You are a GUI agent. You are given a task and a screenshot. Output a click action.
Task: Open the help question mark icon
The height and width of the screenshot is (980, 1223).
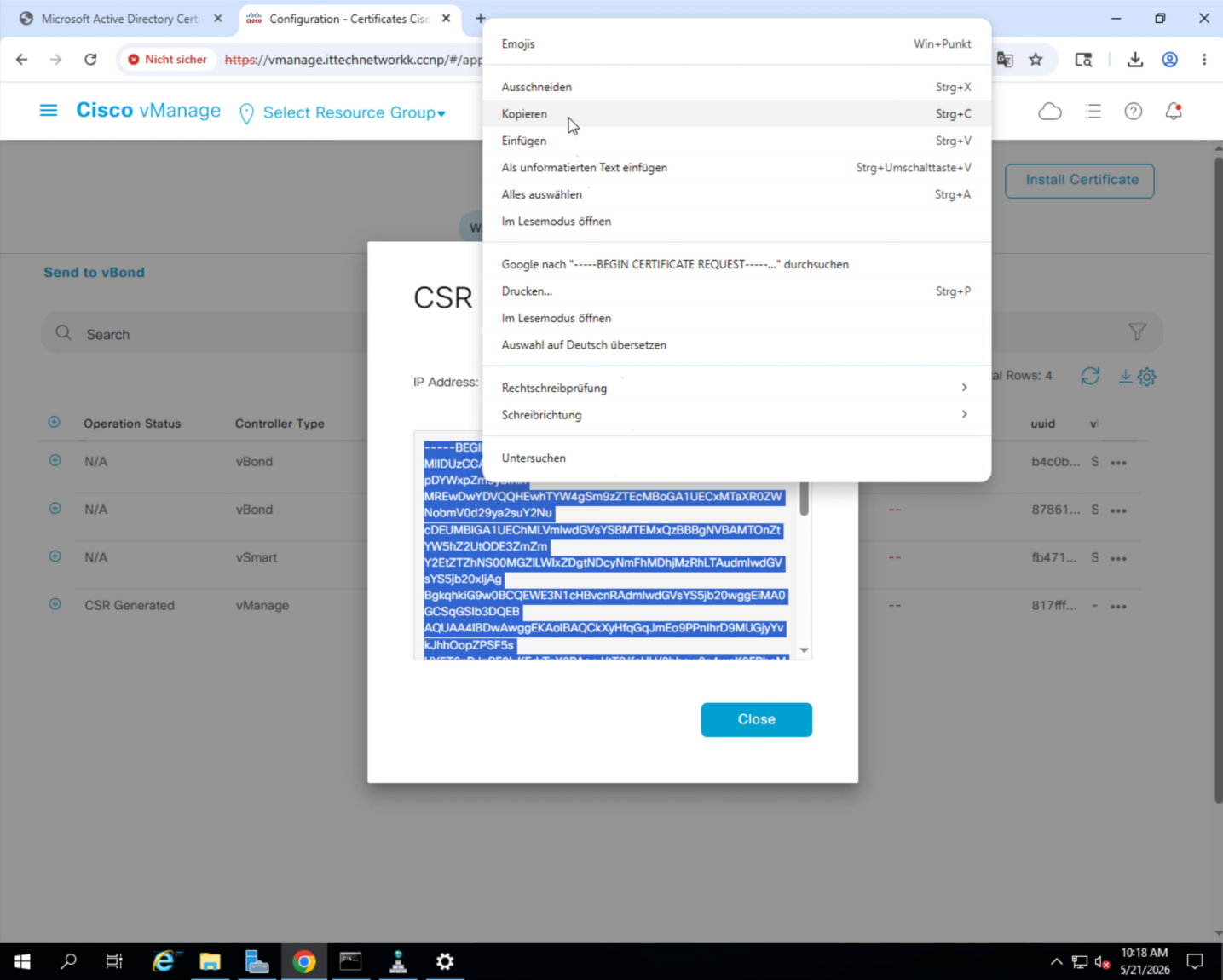coord(1134,112)
